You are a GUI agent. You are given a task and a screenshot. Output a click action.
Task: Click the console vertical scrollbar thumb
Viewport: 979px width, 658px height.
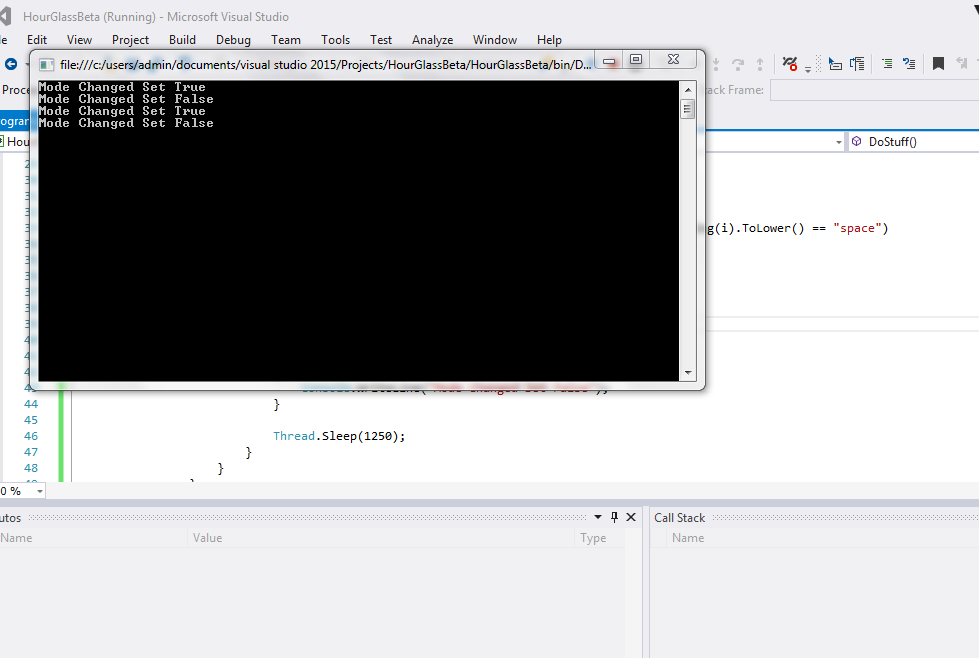pyautogui.click(x=688, y=109)
